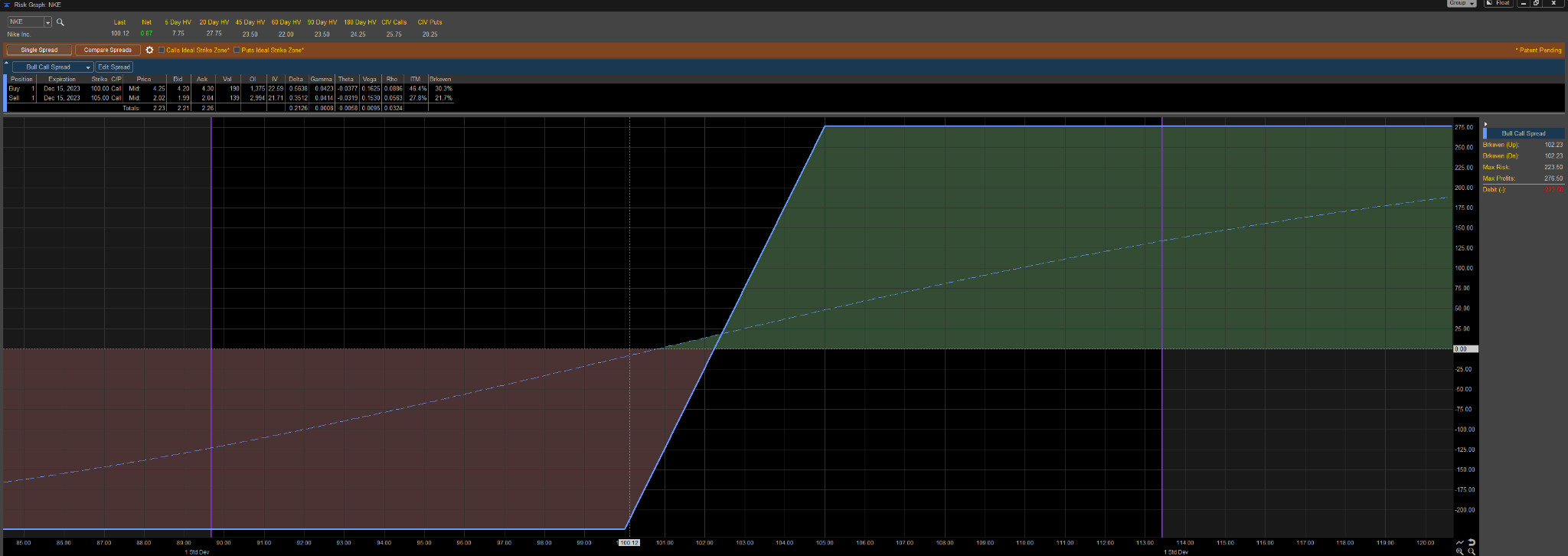1568x556 pixels.
Task: Enable Puts Ideal Strike Zone checkbox
Action: point(237,50)
